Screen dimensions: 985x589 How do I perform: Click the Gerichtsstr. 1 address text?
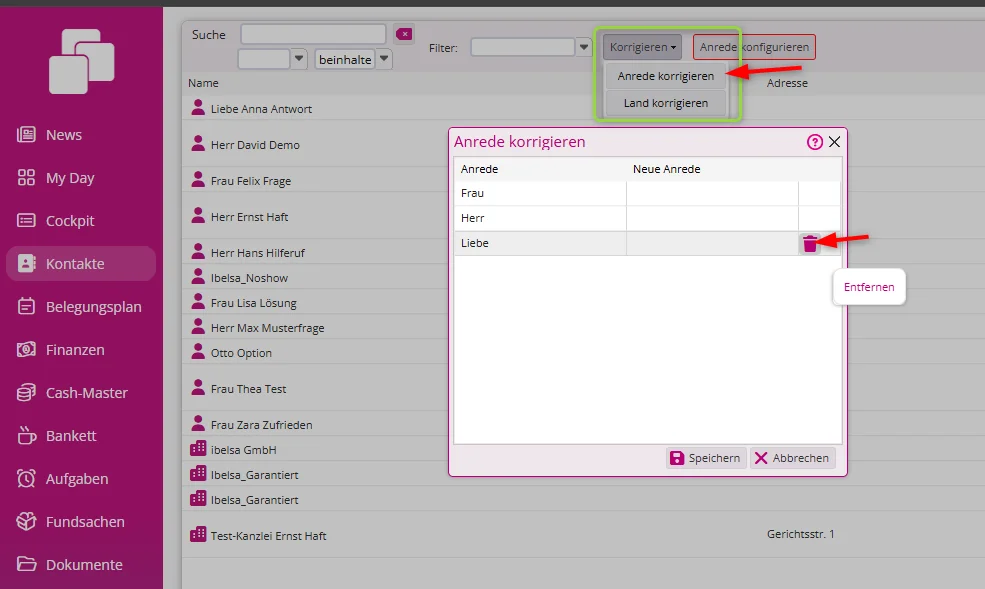click(800, 534)
